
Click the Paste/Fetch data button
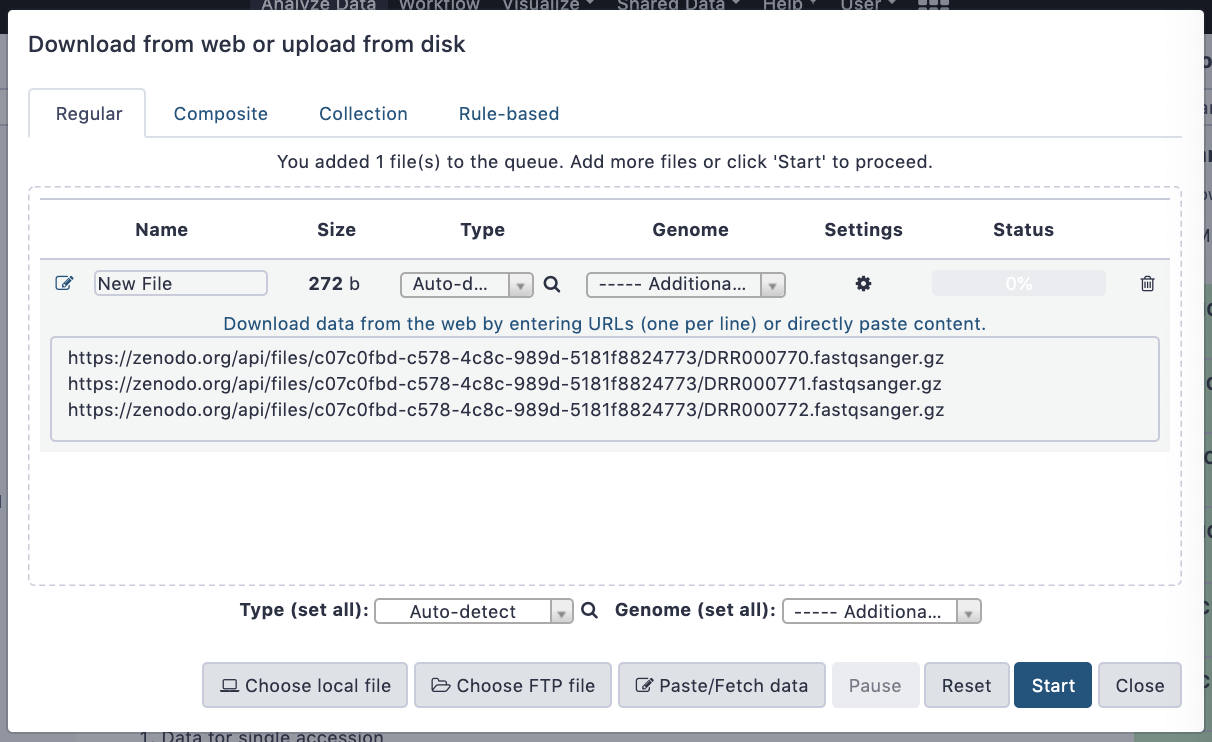pyautogui.click(x=721, y=685)
